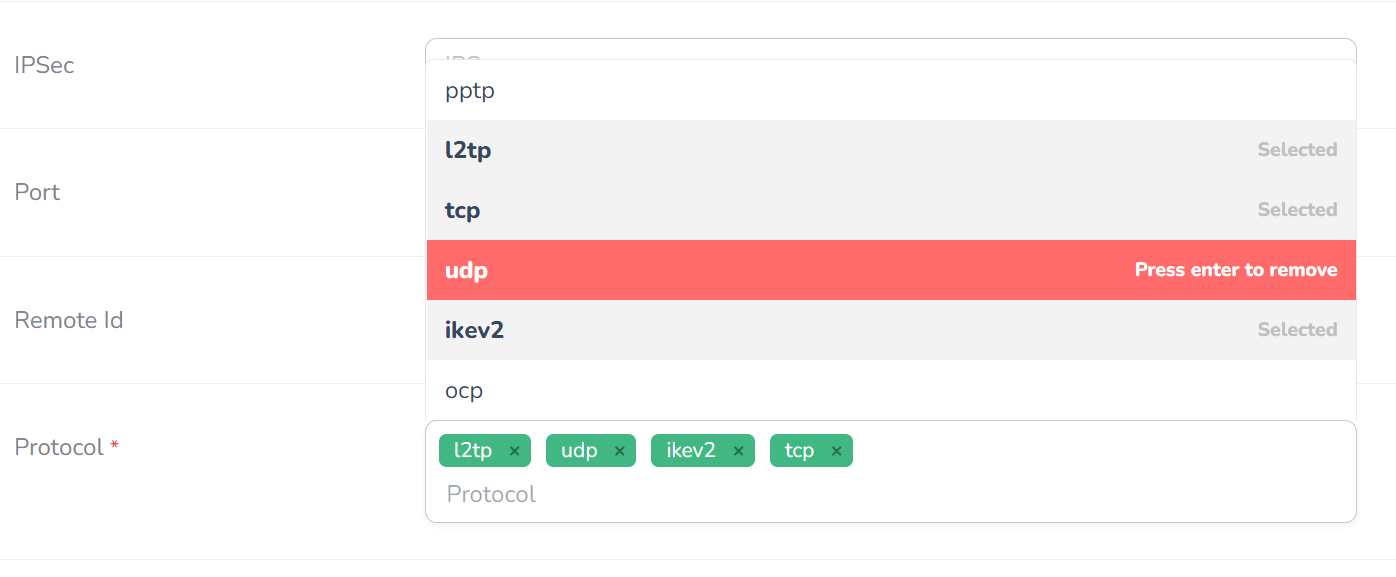This screenshot has height=577, width=1396.
Task: Remove the ikev2 tag via its × icon
Action: [738, 450]
